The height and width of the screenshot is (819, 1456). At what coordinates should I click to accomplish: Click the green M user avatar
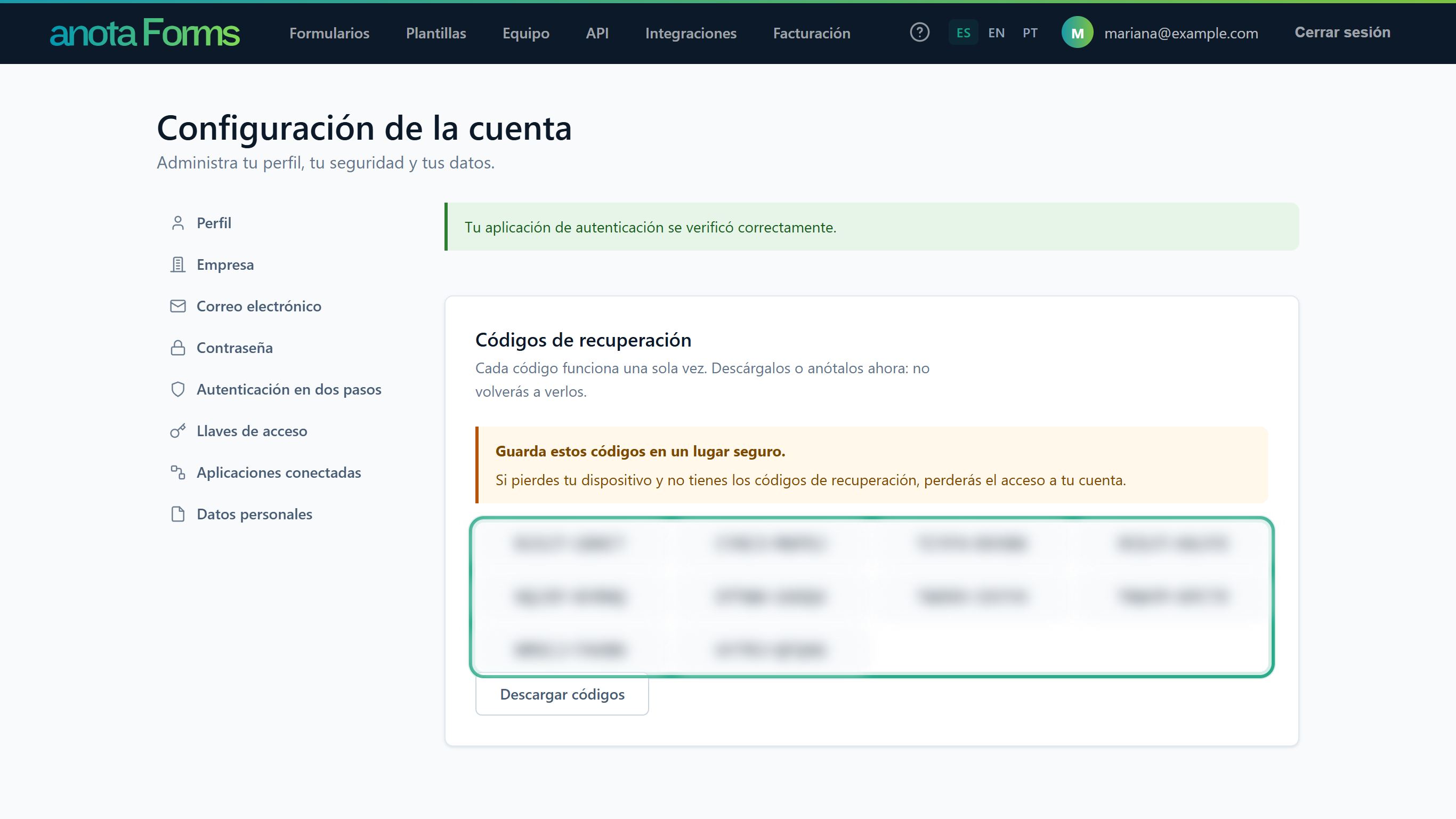coord(1077,33)
